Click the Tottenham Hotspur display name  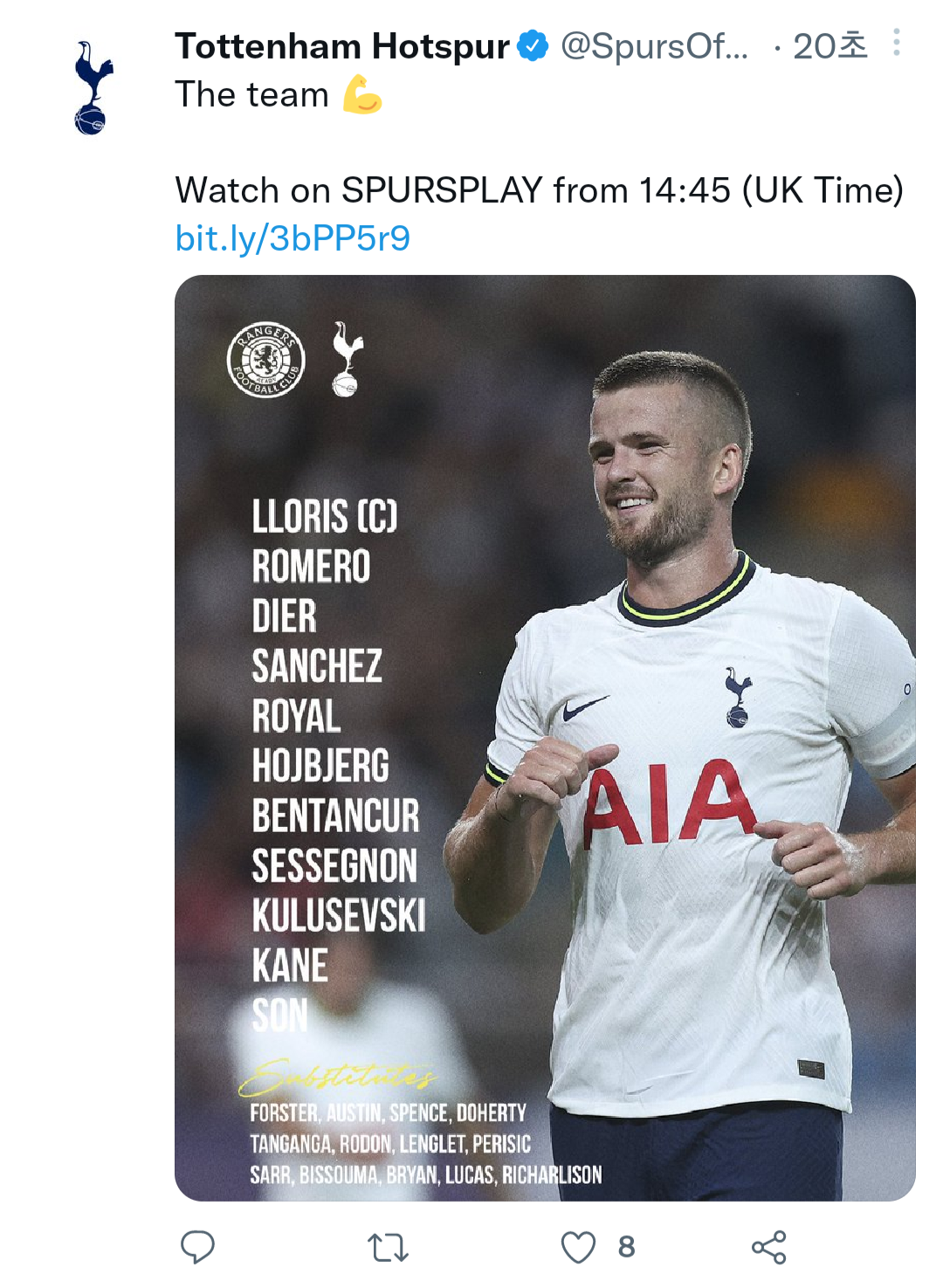click(x=342, y=46)
